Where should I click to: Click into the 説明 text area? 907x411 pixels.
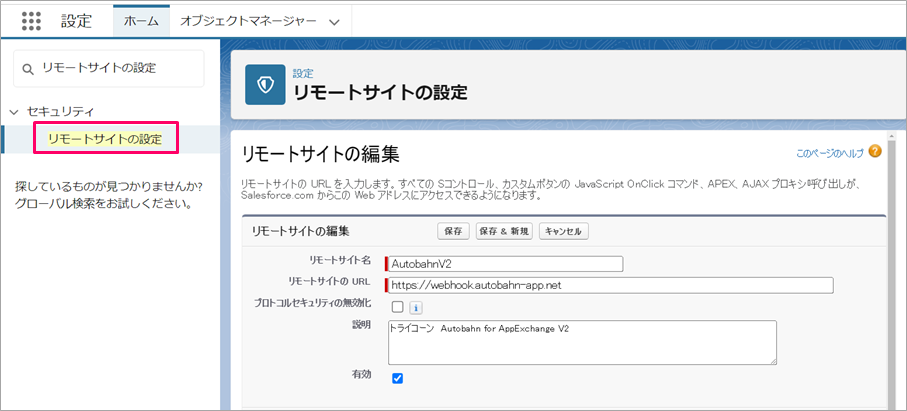point(582,343)
